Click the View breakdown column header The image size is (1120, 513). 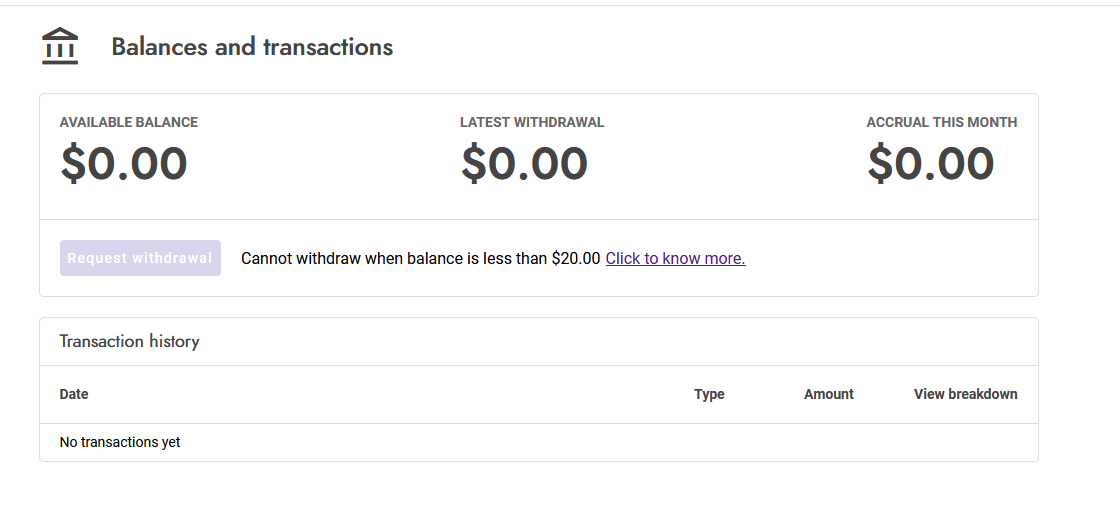click(x=965, y=394)
